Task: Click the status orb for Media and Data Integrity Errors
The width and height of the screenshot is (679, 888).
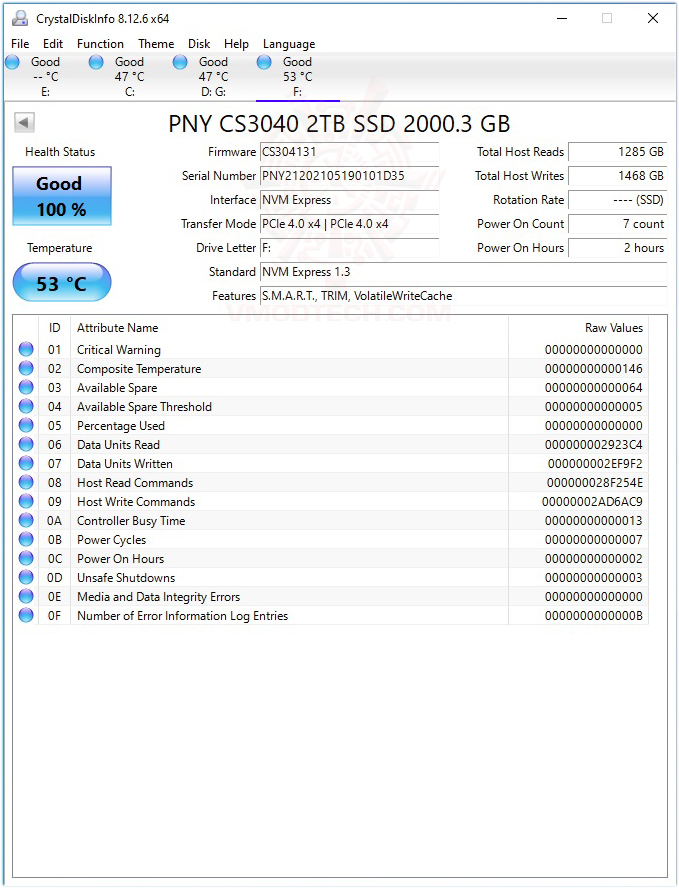Action: pos(26,596)
